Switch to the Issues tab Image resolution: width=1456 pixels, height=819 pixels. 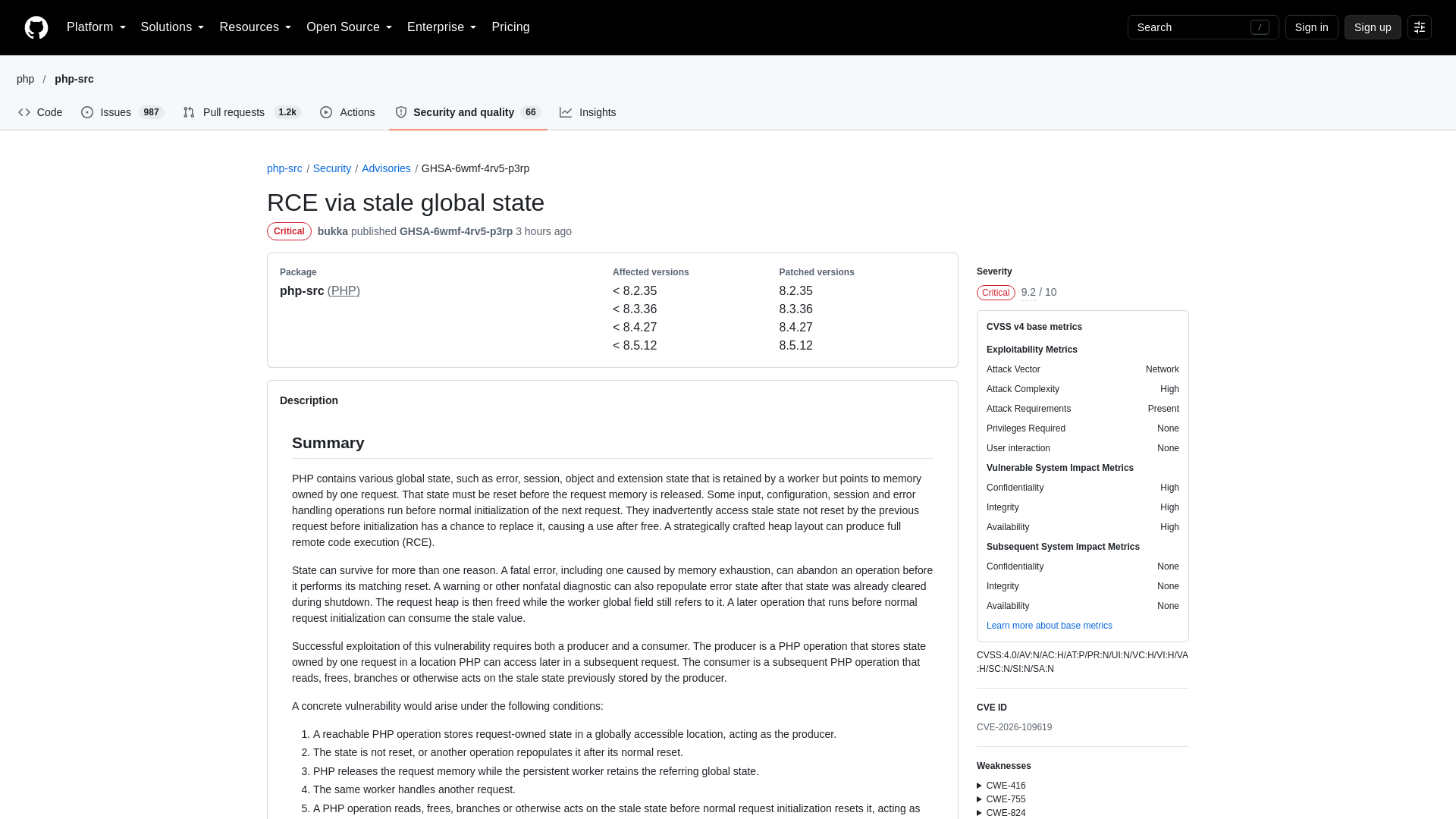coord(122,112)
